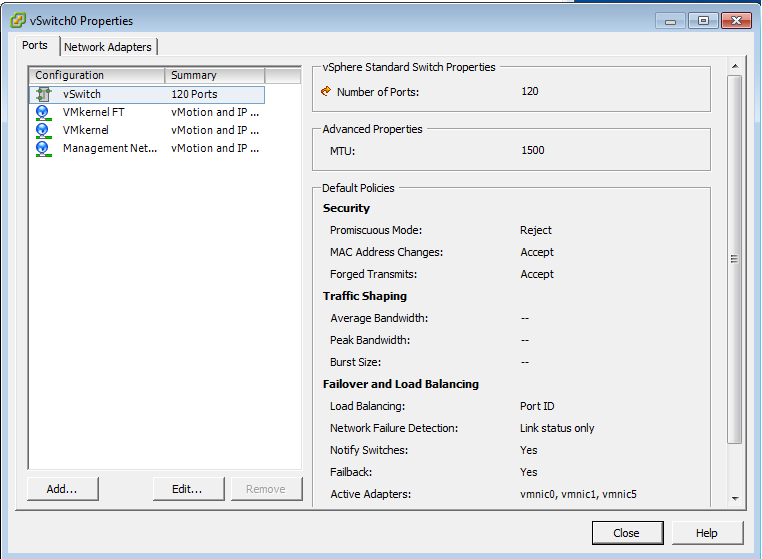The width and height of the screenshot is (762, 559).
Task: Open Help for vSwitch properties
Action: pos(707,533)
